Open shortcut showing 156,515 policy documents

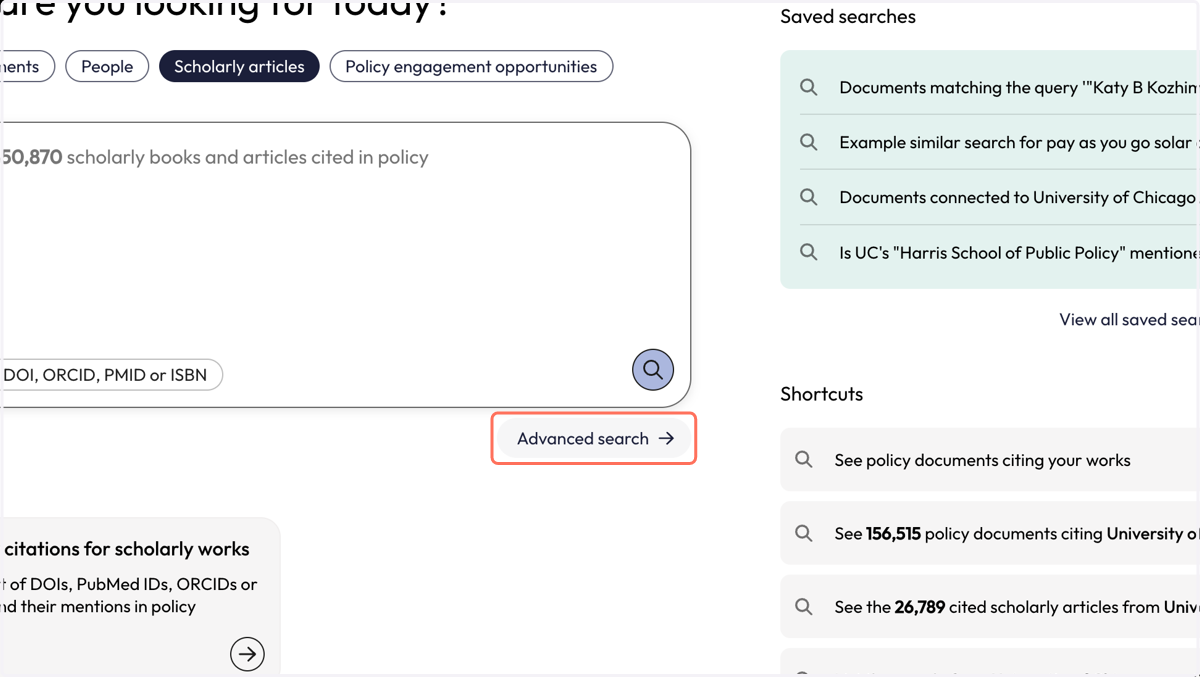(990, 533)
